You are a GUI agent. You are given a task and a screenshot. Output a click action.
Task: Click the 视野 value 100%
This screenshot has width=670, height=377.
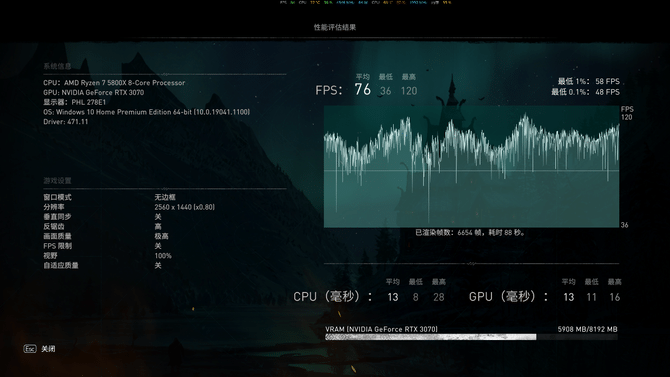point(163,256)
